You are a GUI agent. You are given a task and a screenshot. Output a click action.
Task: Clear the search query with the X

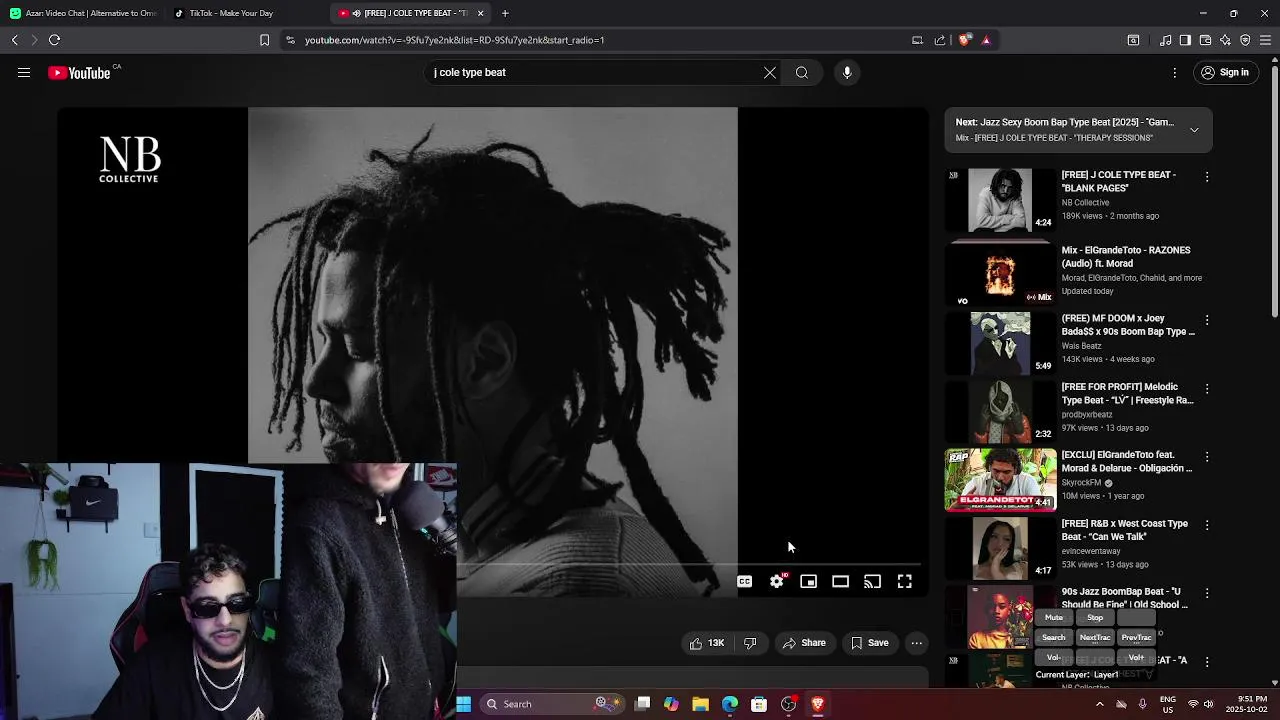coord(770,72)
